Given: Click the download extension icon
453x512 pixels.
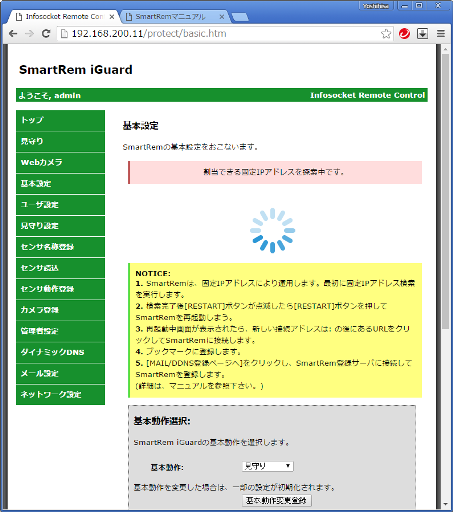Looking at the screenshot, I should (x=422, y=34).
